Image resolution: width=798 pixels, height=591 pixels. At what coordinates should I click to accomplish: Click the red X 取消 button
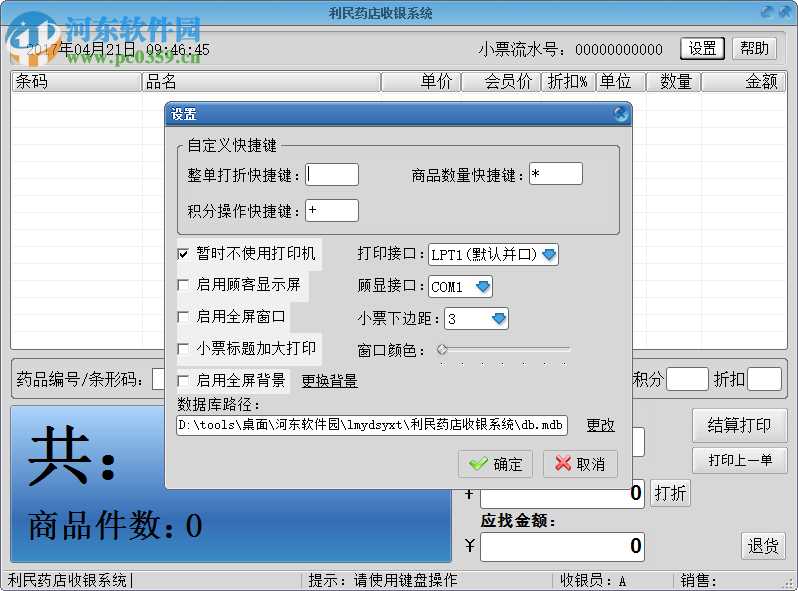(x=580, y=464)
